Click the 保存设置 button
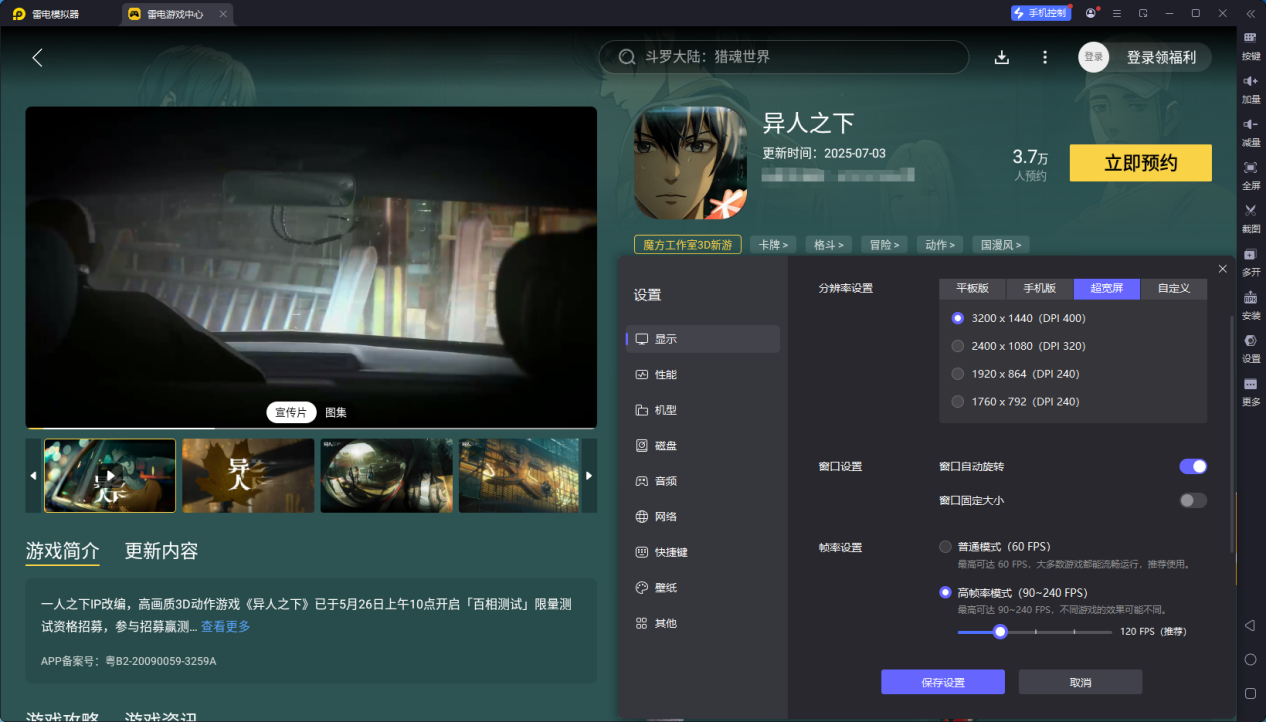This screenshot has width=1266, height=722. pos(942,682)
